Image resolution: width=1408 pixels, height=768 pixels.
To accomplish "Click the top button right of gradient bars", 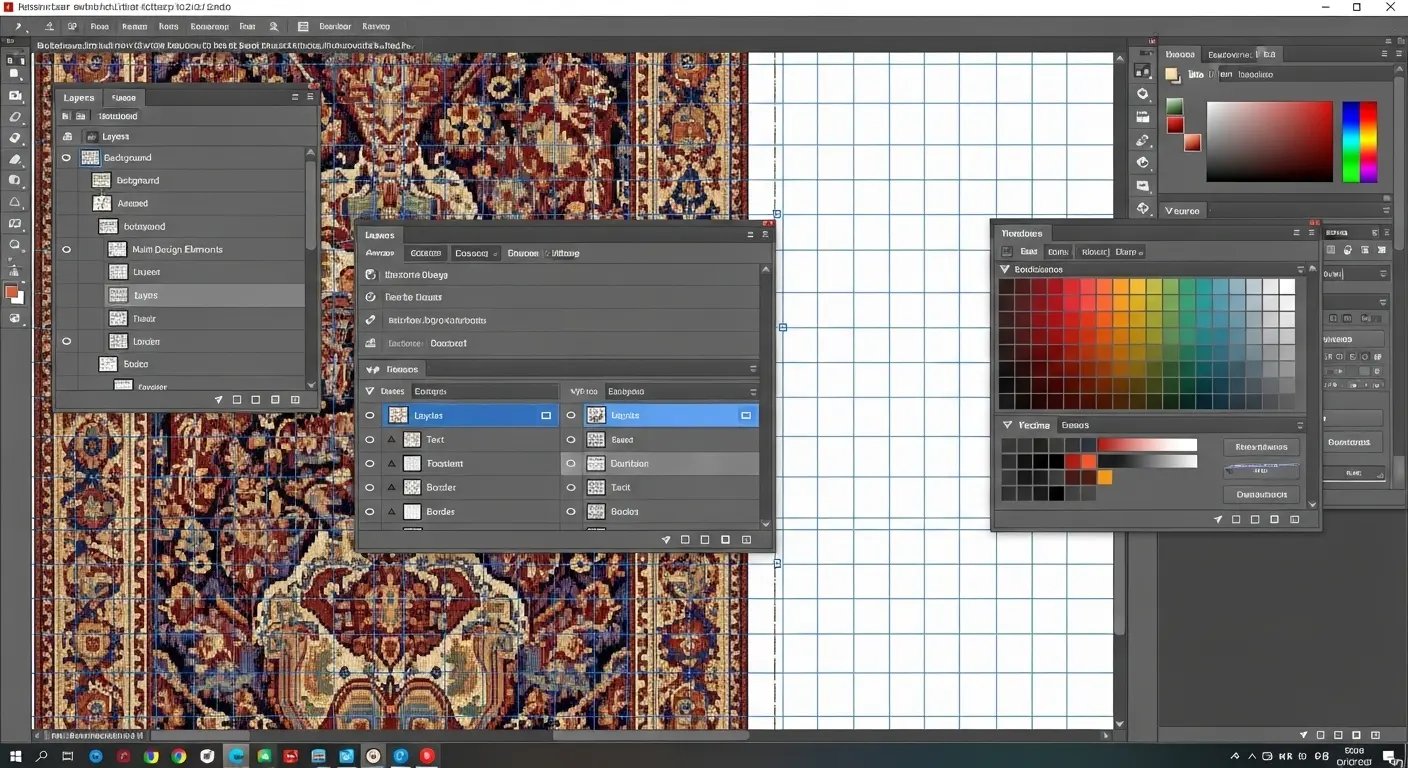I will click(x=1261, y=447).
